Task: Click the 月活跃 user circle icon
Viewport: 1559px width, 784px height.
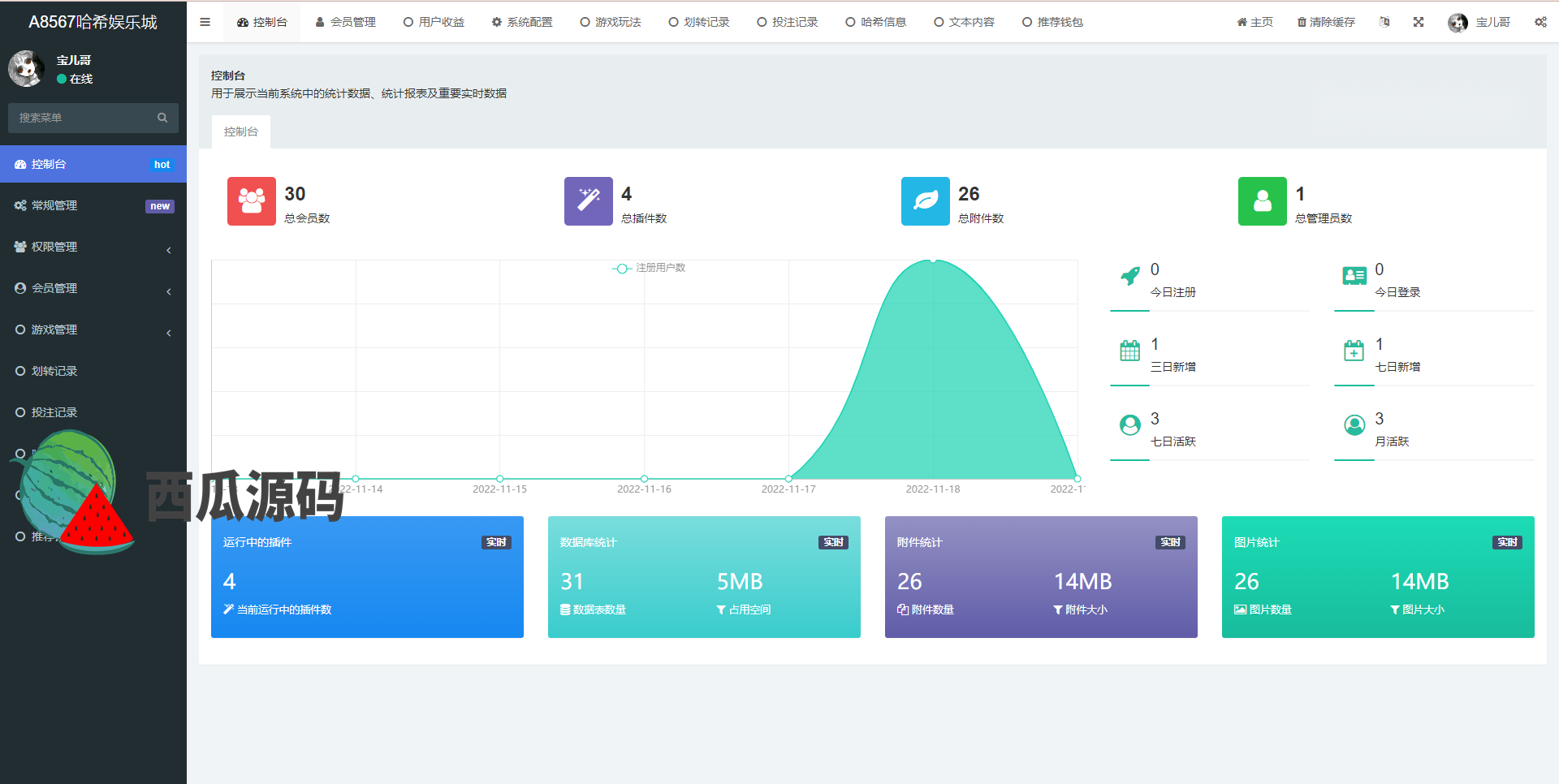Action: coord(1354,425)
